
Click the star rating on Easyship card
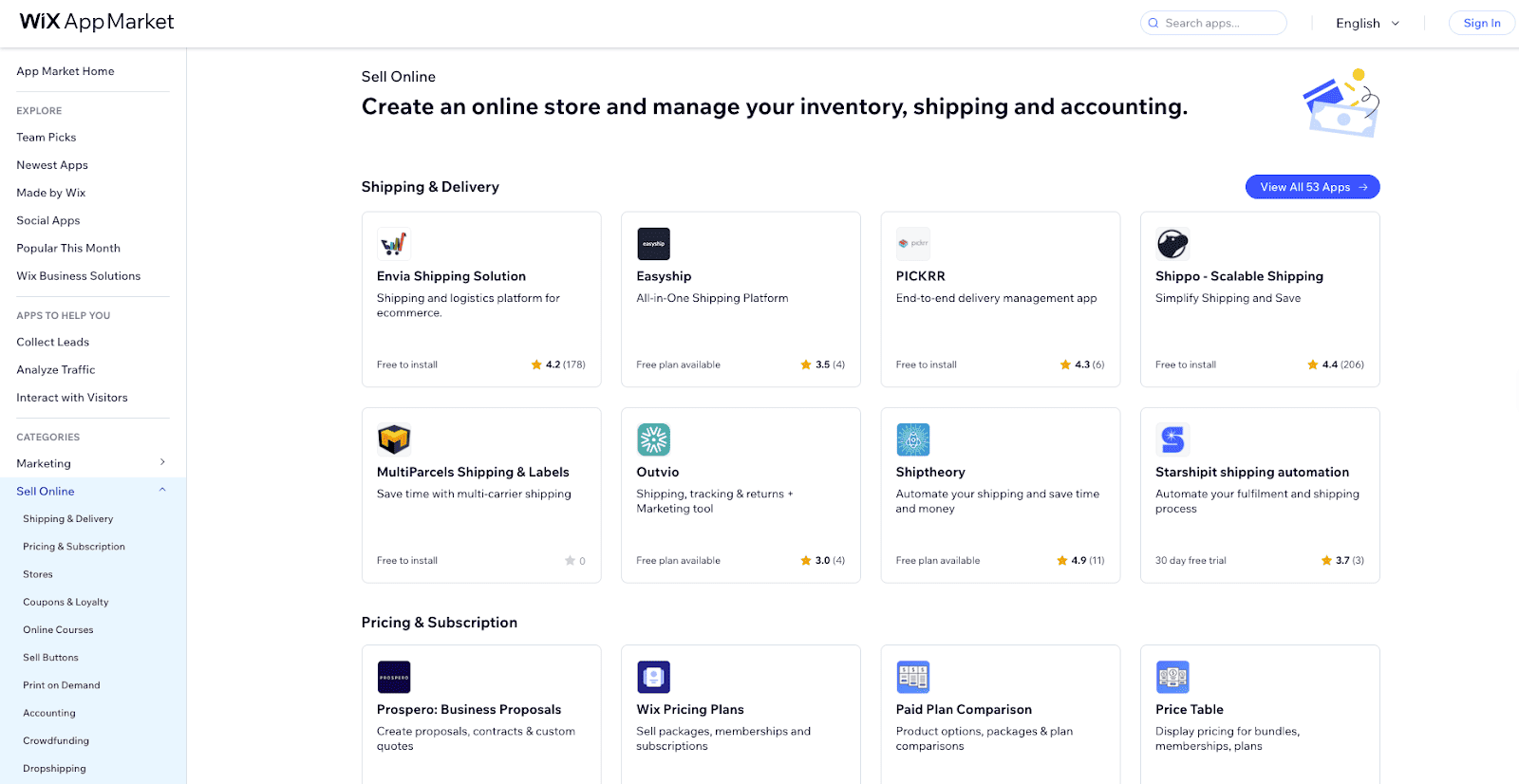(x=822, y=364)
